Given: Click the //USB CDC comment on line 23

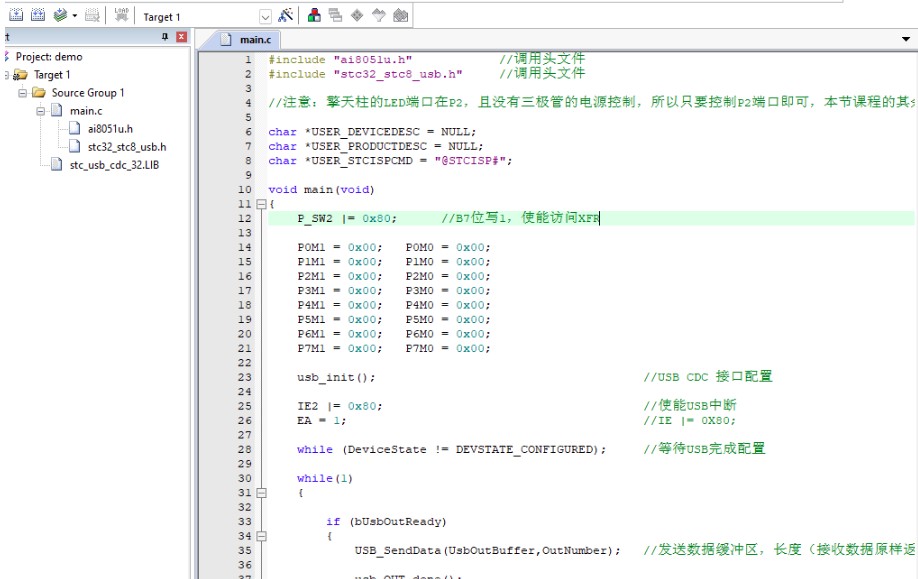Looking at the screenshot, I should pos(708,377).
